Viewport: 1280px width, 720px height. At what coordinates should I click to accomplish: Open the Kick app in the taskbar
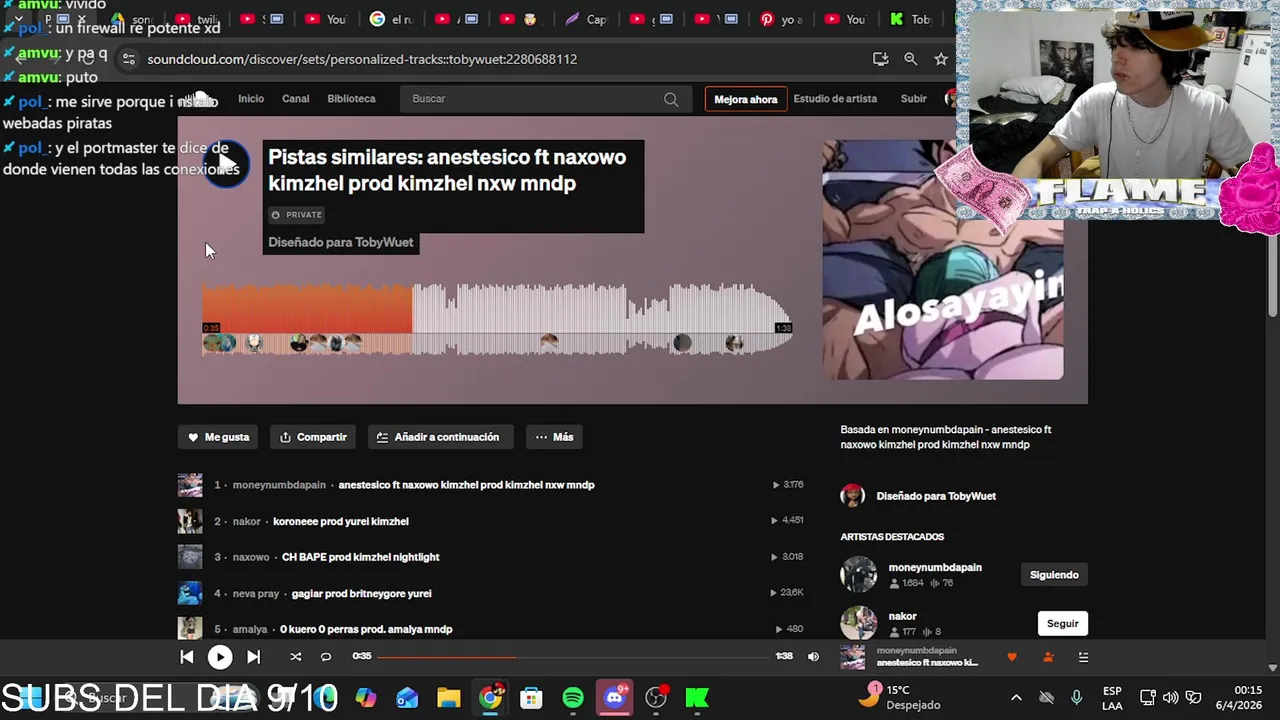click(x=697, y=698)
